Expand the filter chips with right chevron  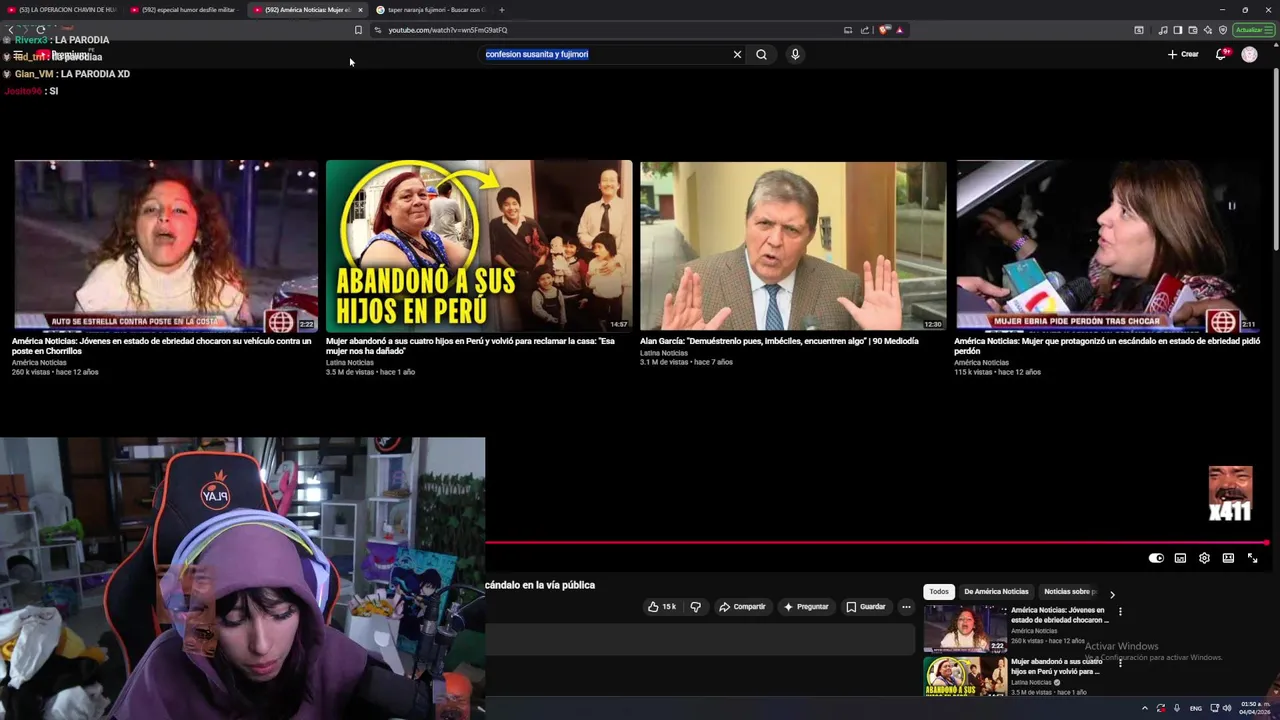1112,594
